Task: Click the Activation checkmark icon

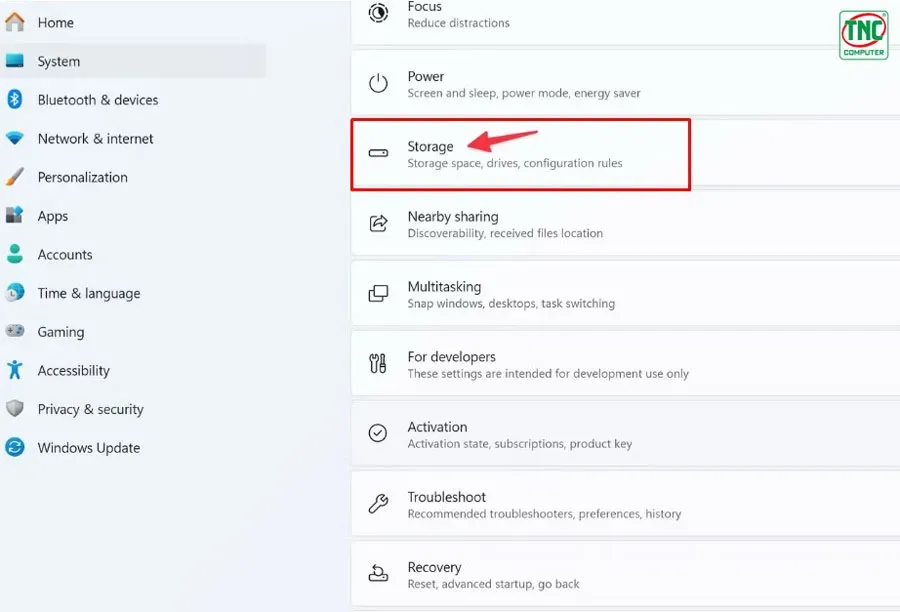Action: point(377,434)
